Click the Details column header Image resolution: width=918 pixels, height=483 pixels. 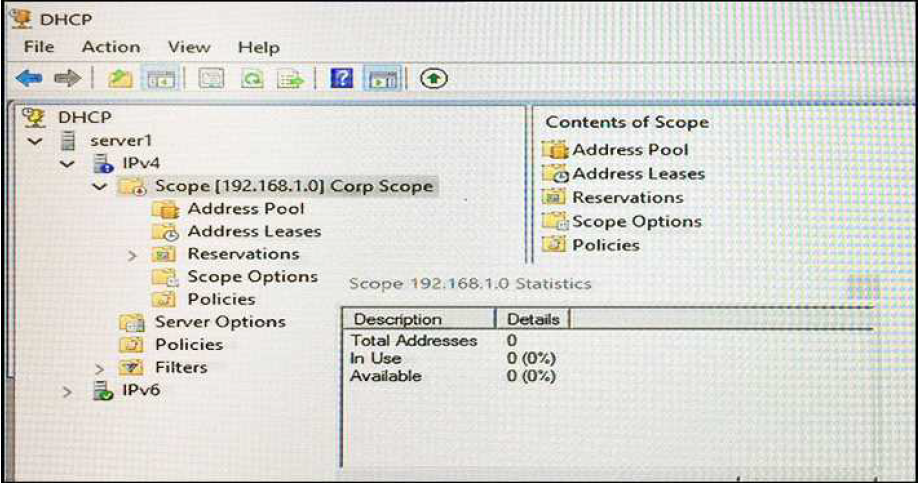(533, 320)
